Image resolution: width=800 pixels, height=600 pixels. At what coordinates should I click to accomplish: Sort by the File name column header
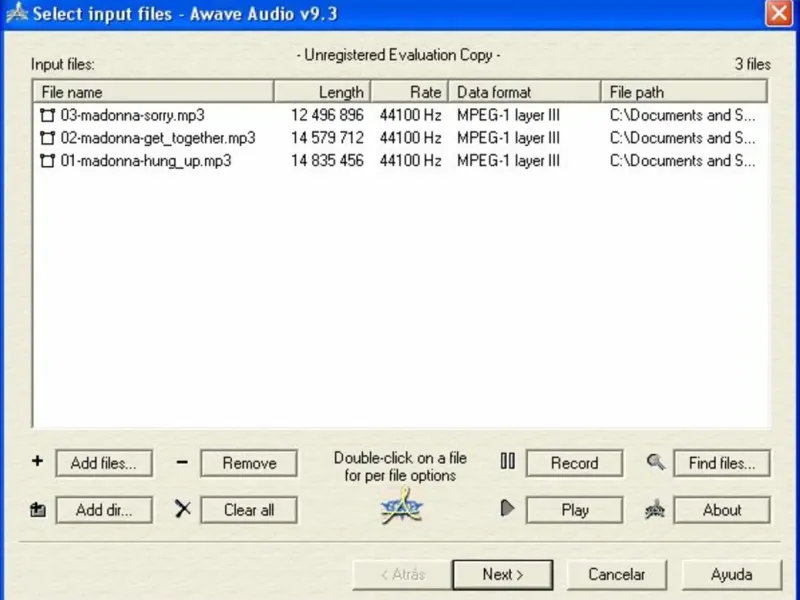tap(153, 92)
